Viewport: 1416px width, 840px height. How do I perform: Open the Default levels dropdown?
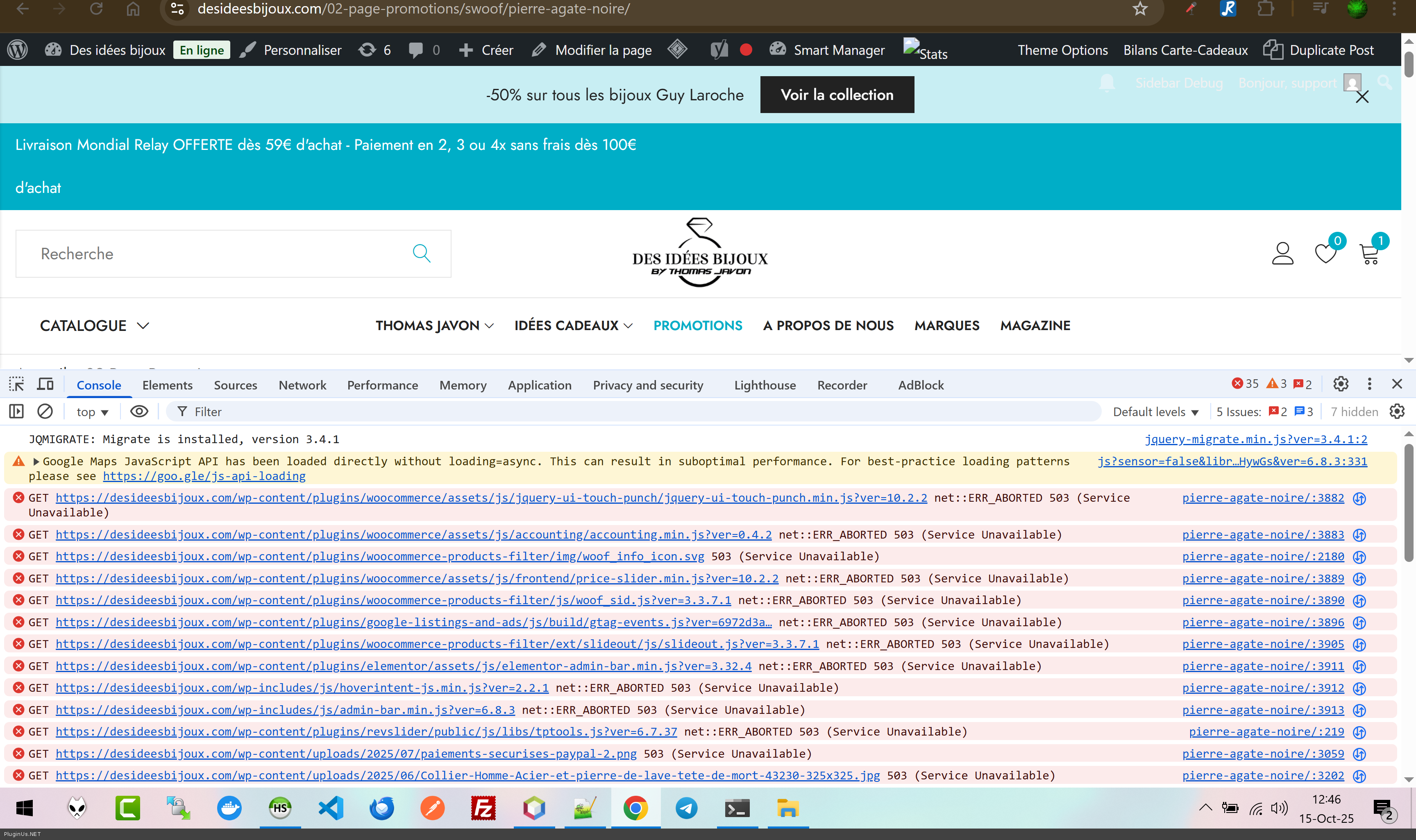tap(1155, 412)
